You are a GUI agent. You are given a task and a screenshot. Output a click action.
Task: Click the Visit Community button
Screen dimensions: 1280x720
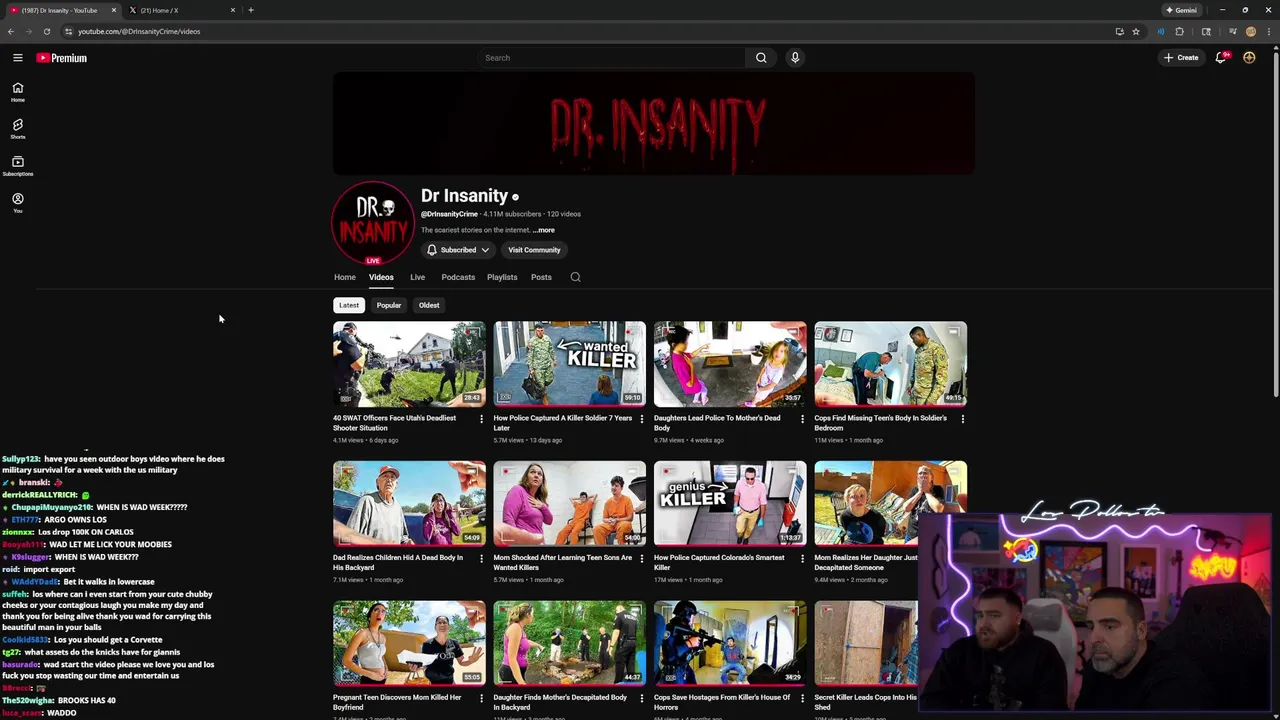pos(534,250)
